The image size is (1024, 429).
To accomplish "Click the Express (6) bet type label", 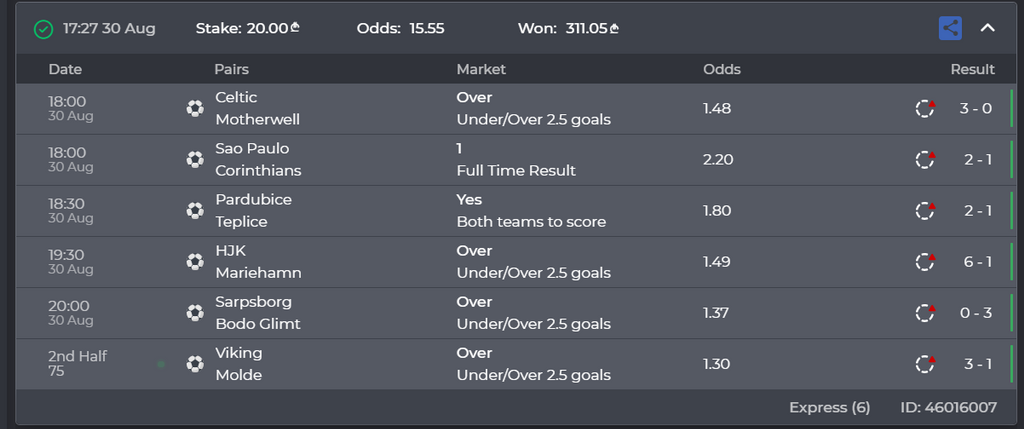I will coord(829,407).
